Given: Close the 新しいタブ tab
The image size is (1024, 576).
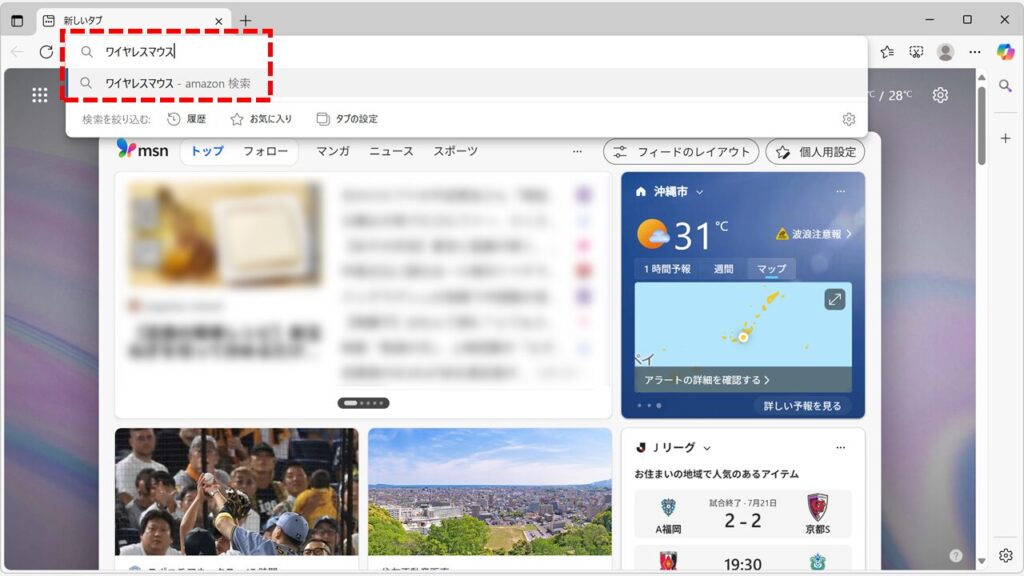Looking at the screenshot, I should 219,21.
